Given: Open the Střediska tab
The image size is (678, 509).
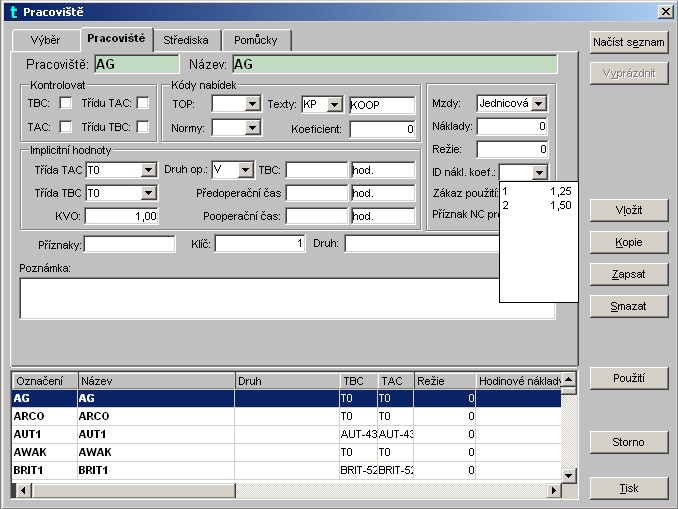Looking at the screenshot, I should [x=186, y=40].
